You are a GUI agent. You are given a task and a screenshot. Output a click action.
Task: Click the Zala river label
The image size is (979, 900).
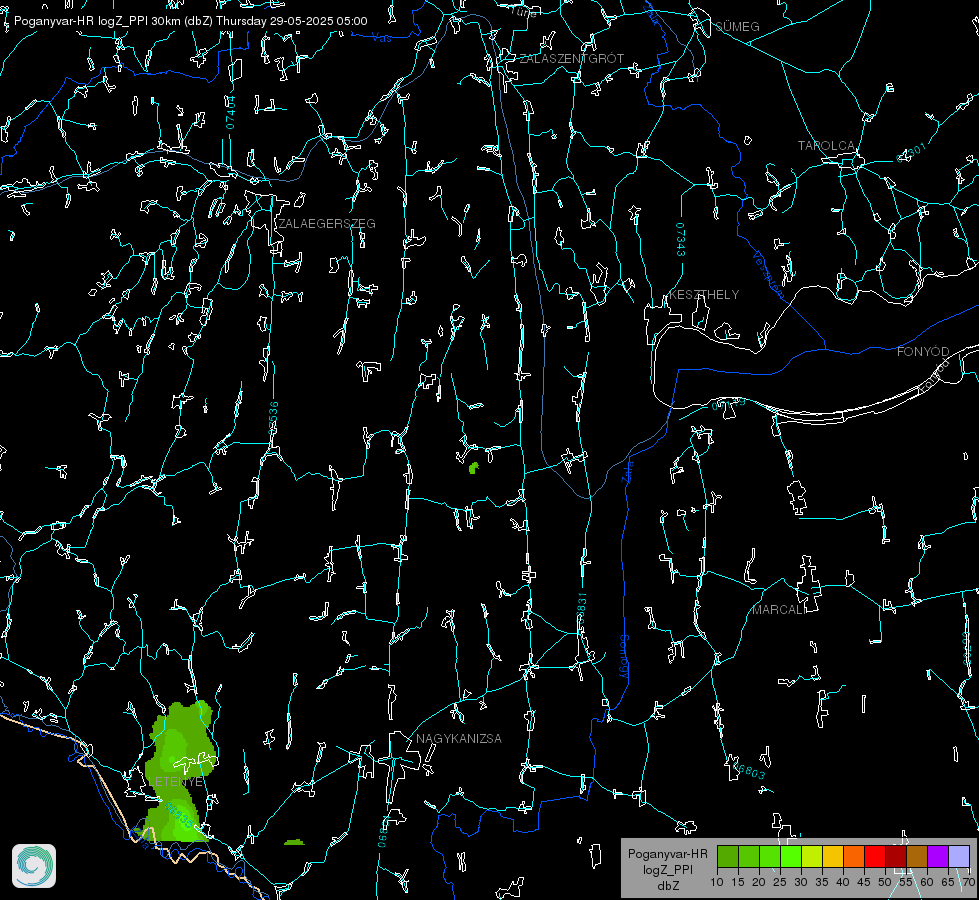pyautogui.click(x=629, y=471)
